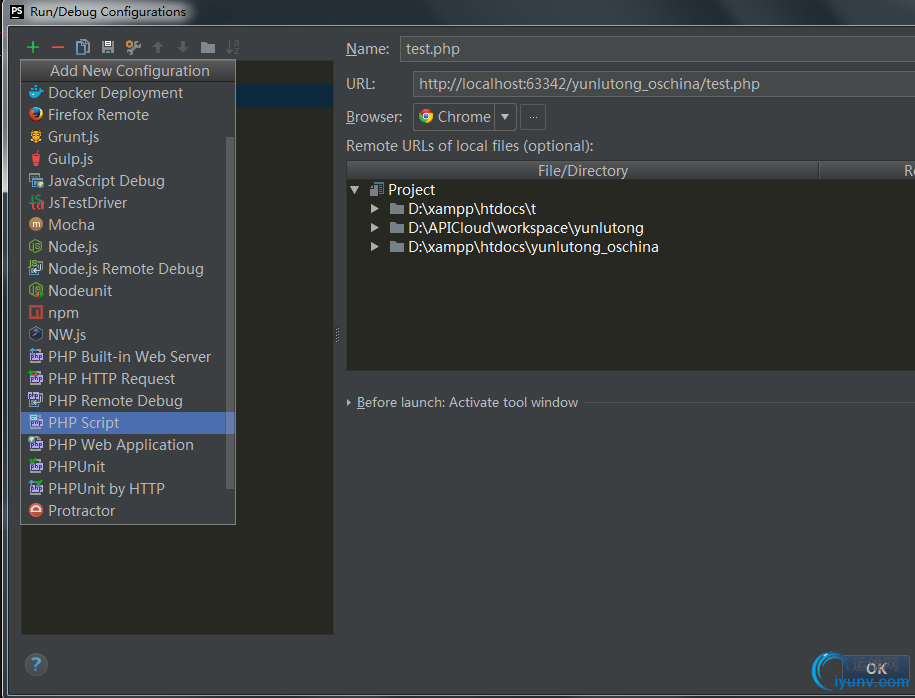Choose Firefox Remote configuration type
The width and height of the screenshot is (915, 698).
click(128, 115)
